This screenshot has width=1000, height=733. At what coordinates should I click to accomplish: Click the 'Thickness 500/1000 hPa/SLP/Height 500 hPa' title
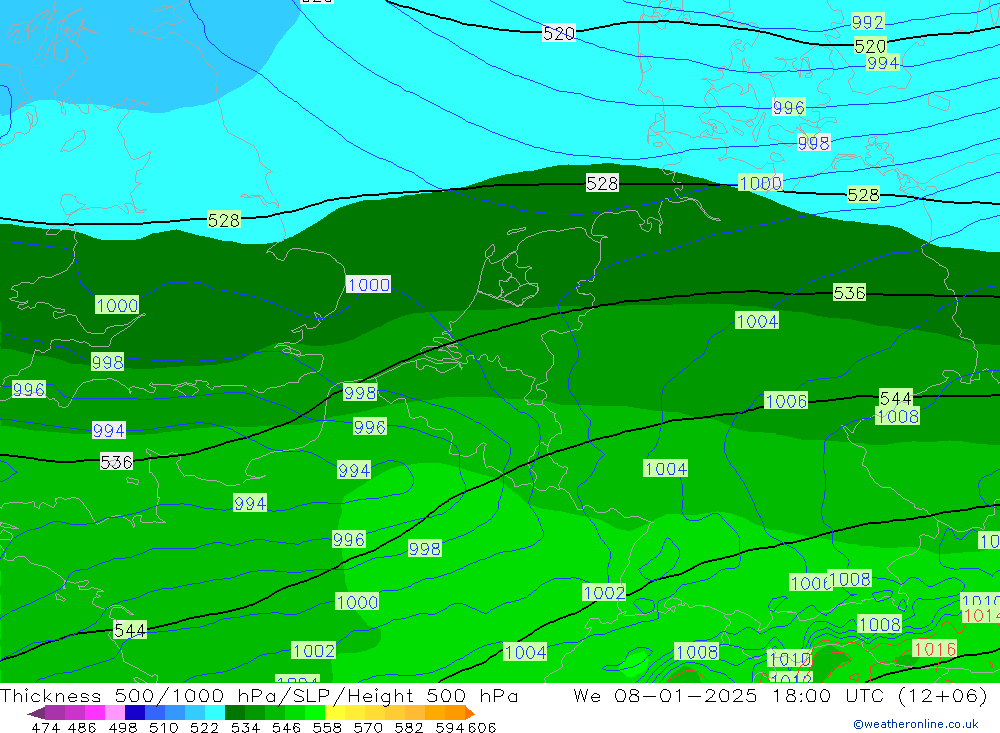point(259,695)
